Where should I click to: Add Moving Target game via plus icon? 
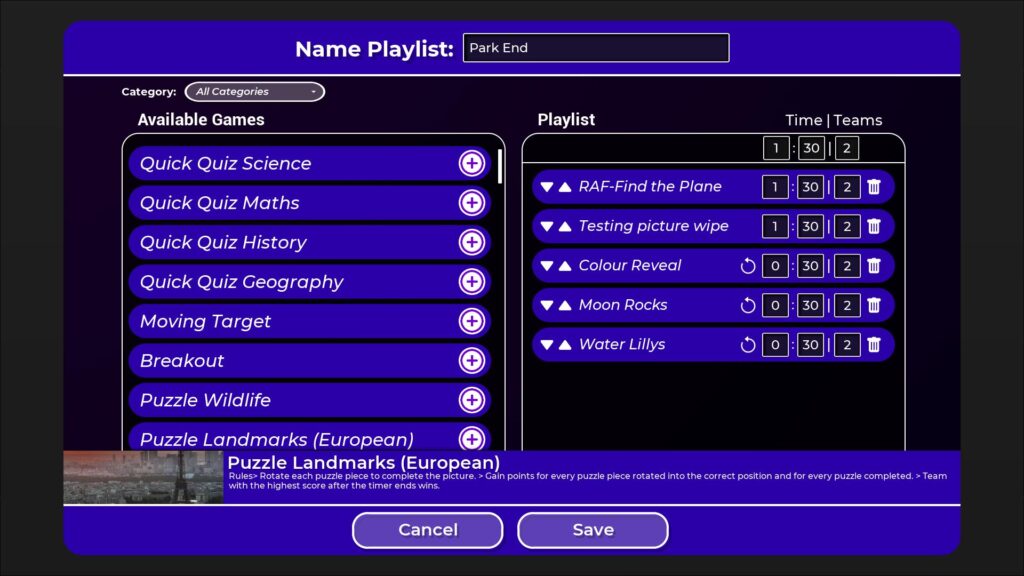pos(471,321)
